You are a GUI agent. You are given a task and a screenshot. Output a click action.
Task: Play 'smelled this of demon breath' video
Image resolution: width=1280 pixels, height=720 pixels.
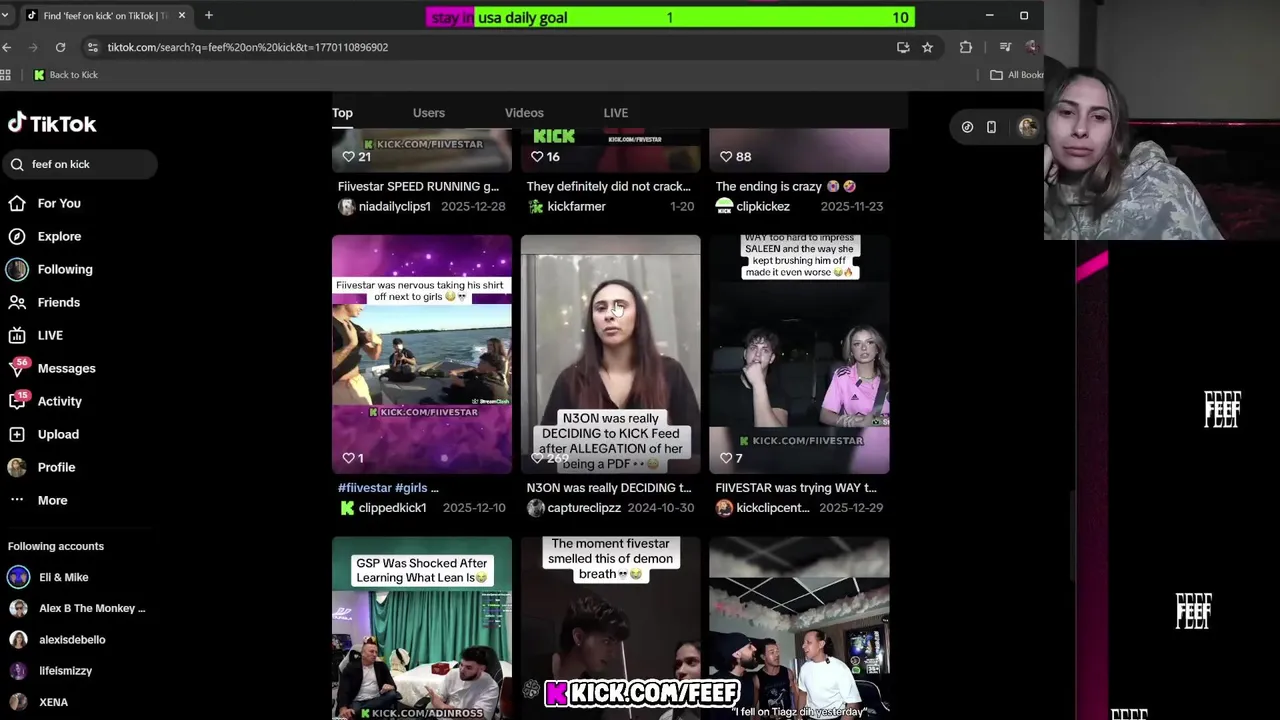tap(610, 628)
